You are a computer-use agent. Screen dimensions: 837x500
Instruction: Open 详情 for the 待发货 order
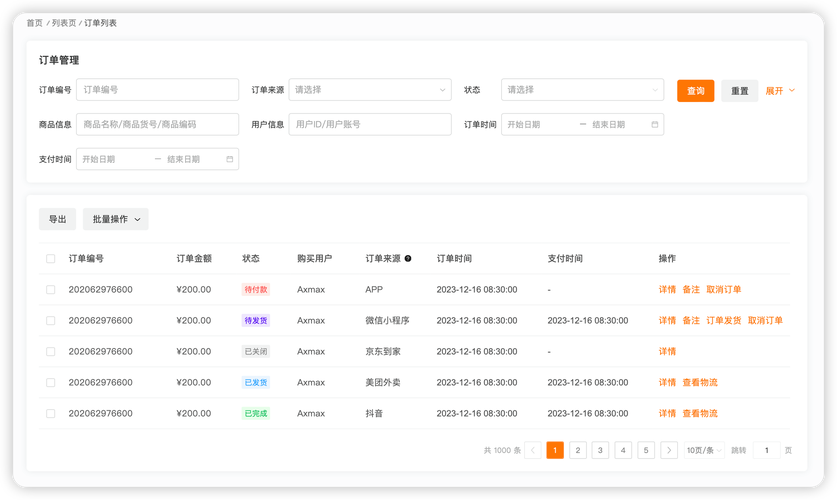pos(667,321)
